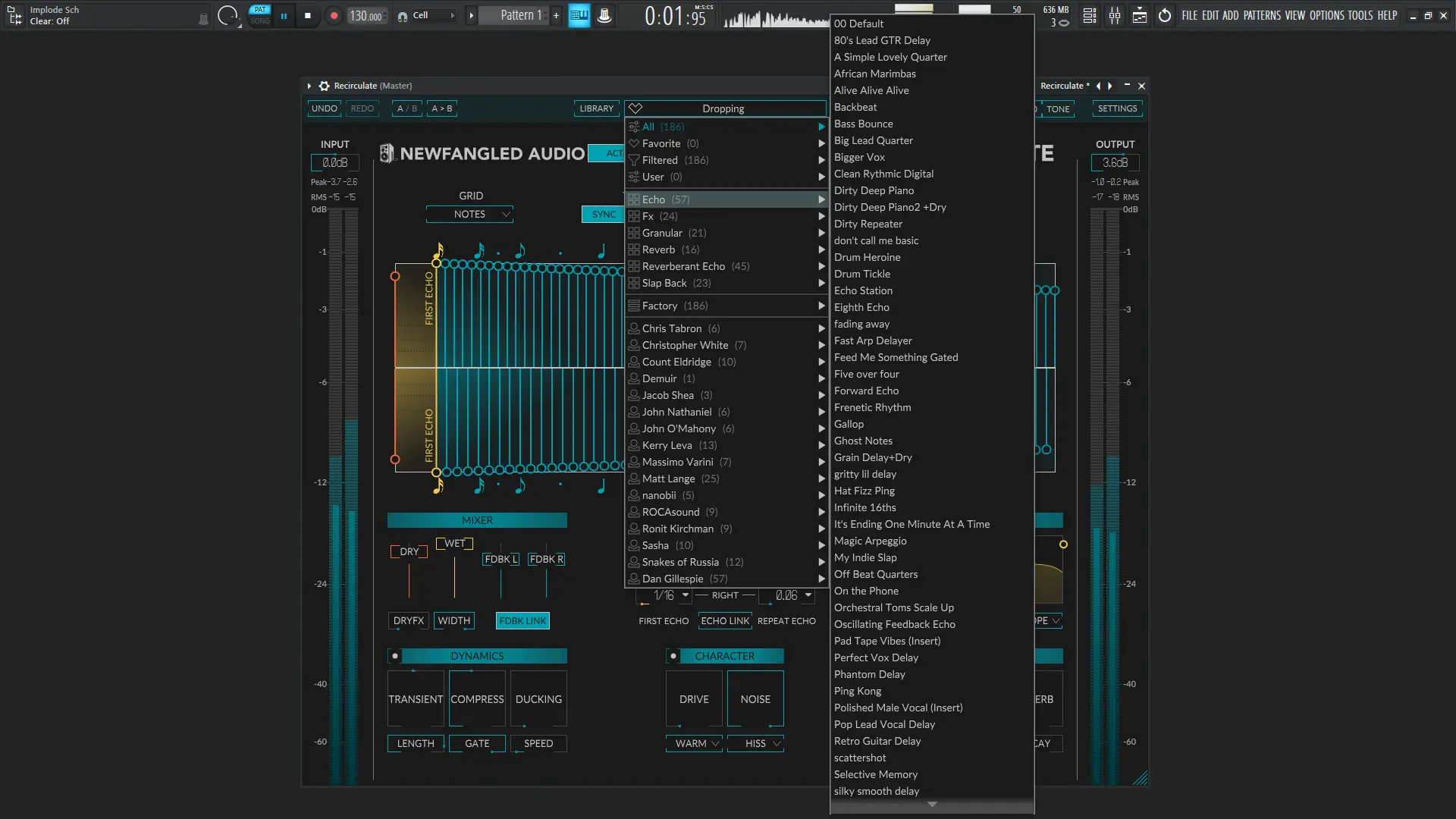Click the tempo 130.000 field

pyautogui.click(x=366, y=16)
